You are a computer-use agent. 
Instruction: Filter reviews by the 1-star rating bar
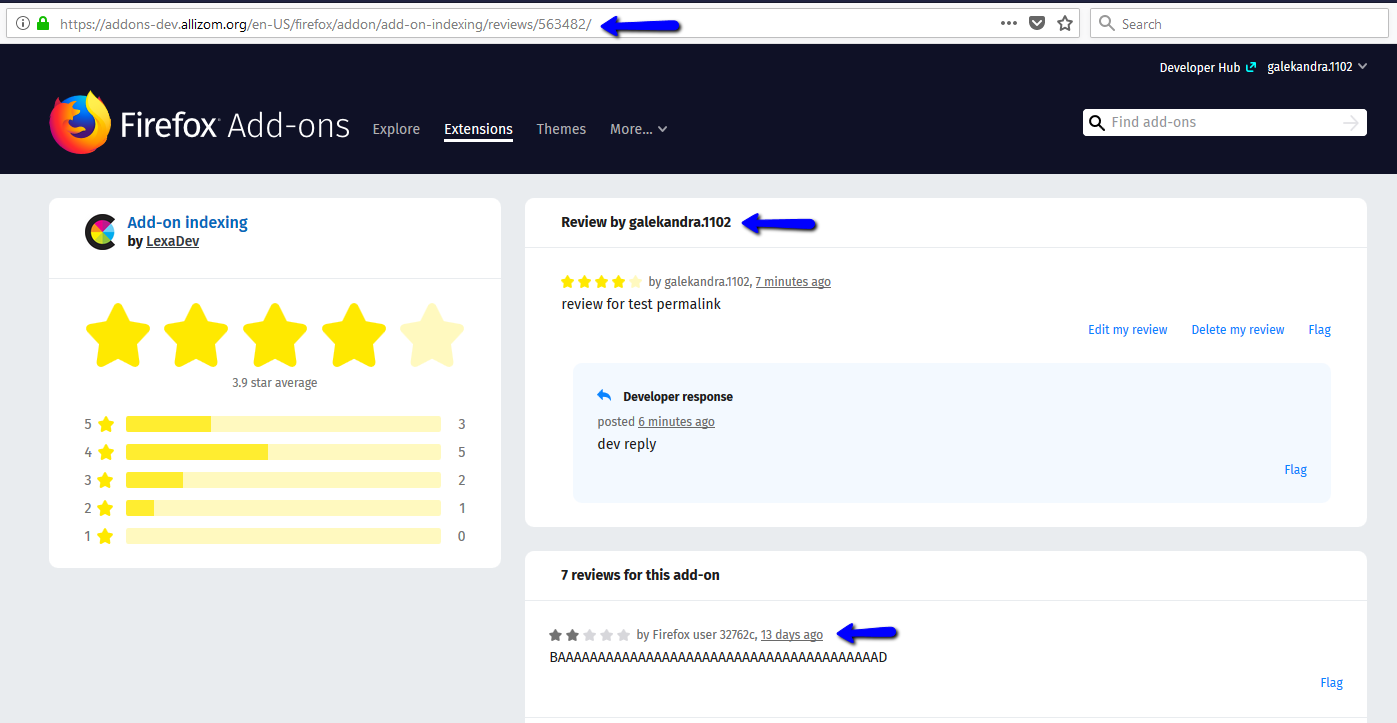[283, 536]
